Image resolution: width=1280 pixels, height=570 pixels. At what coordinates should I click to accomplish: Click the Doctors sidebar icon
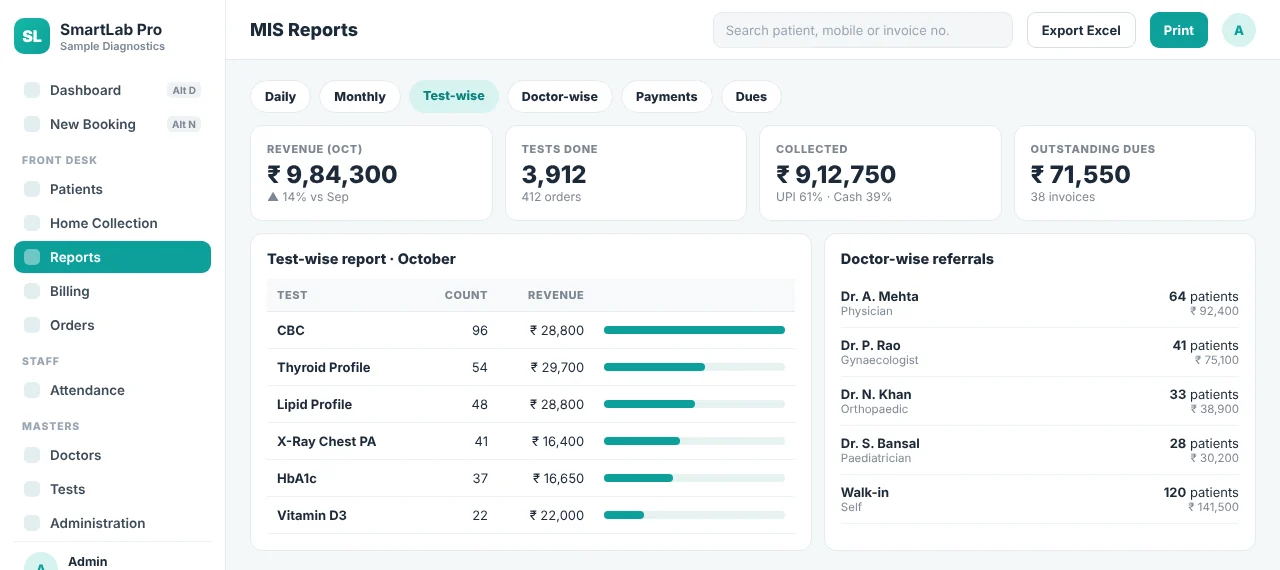[32, 455]
